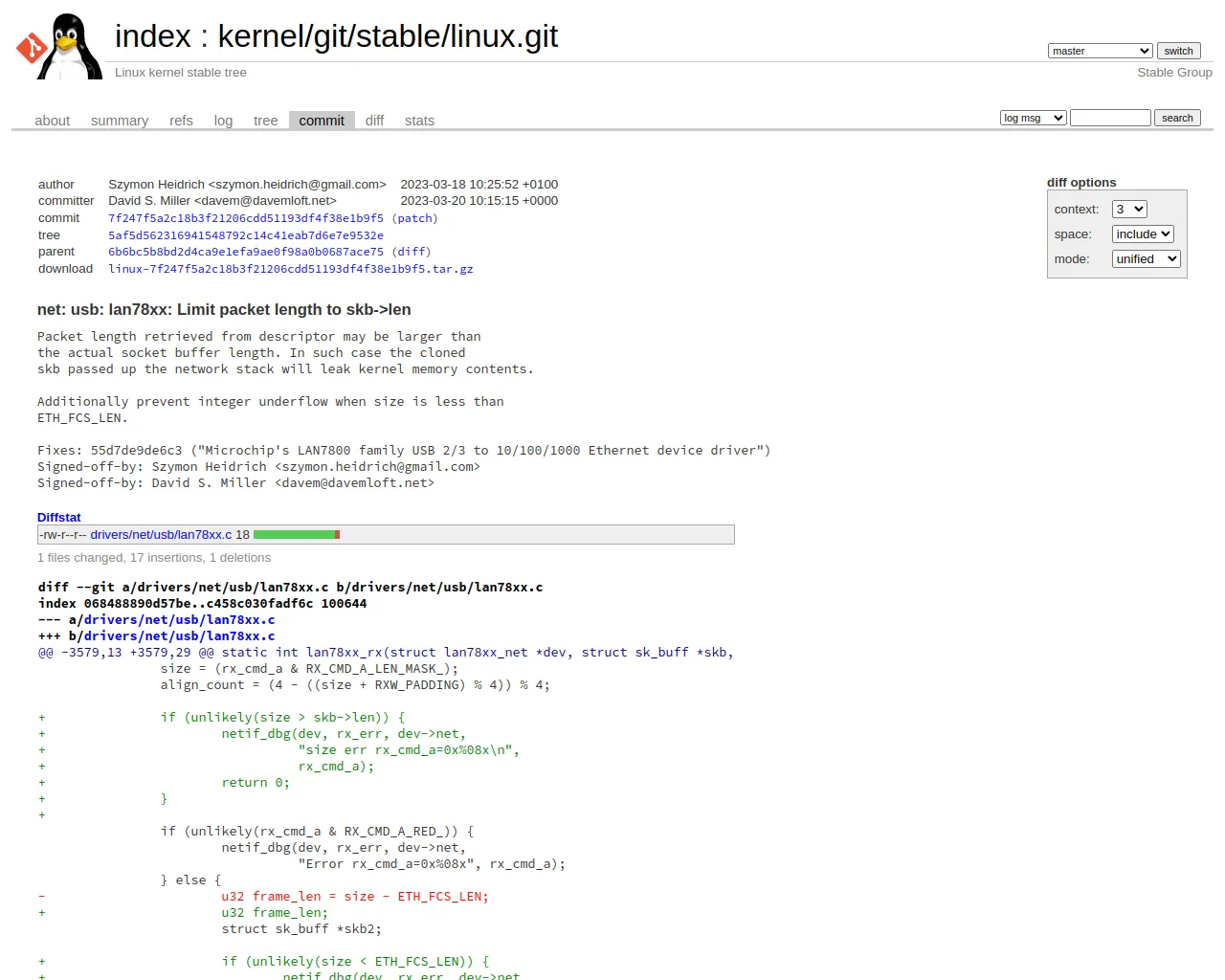Click the commit subject heading text
1225x980 pixels.
(224, 310)
